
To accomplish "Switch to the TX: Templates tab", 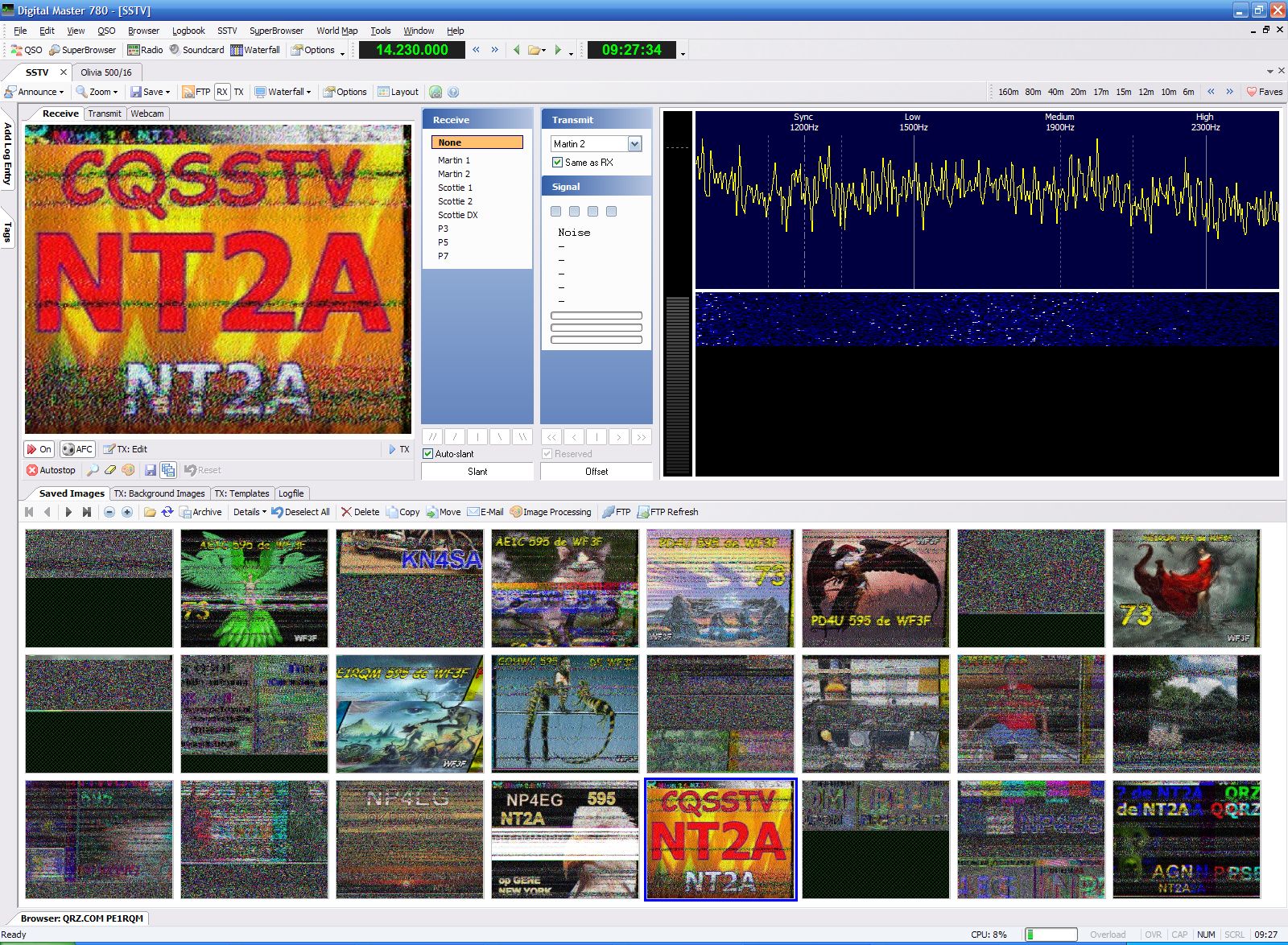I will coord(242,493).
